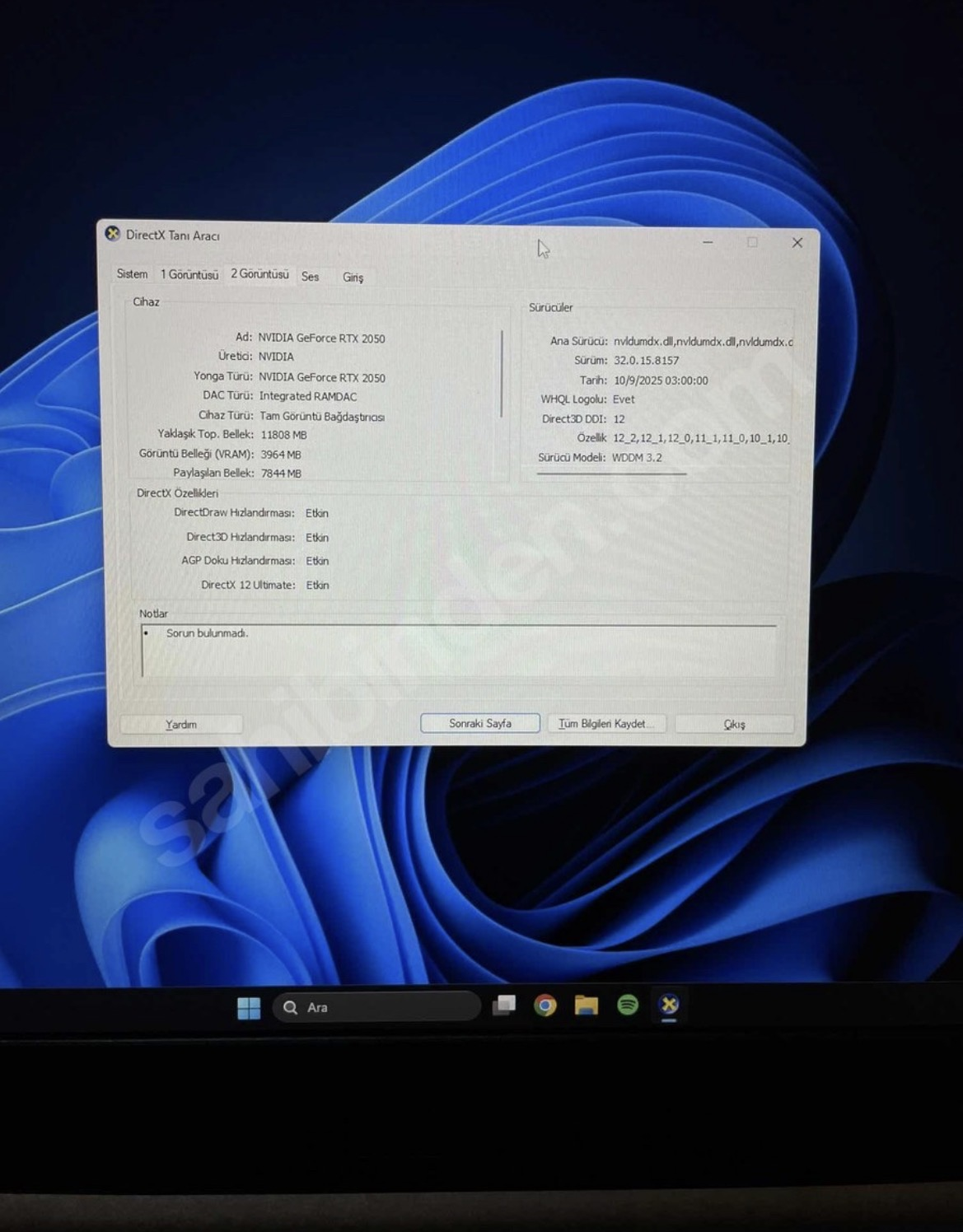Image resolution: width=963 pixels, height=1232 pixels.
Task: Click the DAC Türü value 'Integrated RAMDAC'
Action: pos(308,396)
